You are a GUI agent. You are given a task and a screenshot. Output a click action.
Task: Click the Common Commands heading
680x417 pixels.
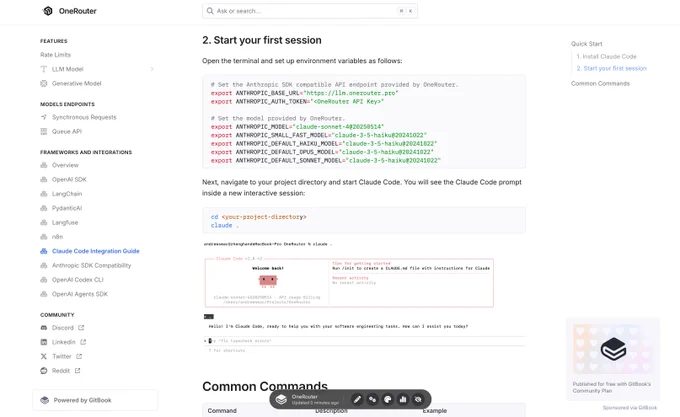click(265, 386)
